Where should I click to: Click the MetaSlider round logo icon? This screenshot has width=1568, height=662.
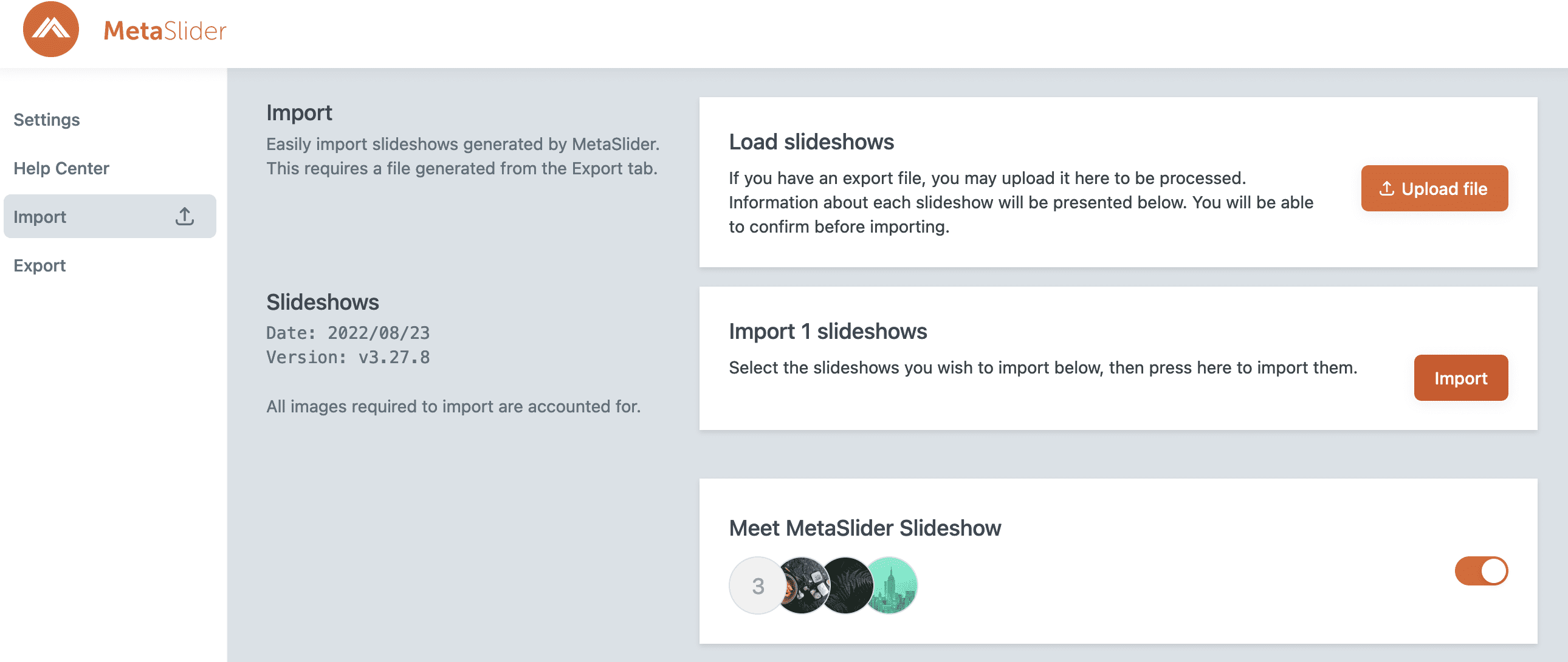pyautogui.click(x=50, y=29)
